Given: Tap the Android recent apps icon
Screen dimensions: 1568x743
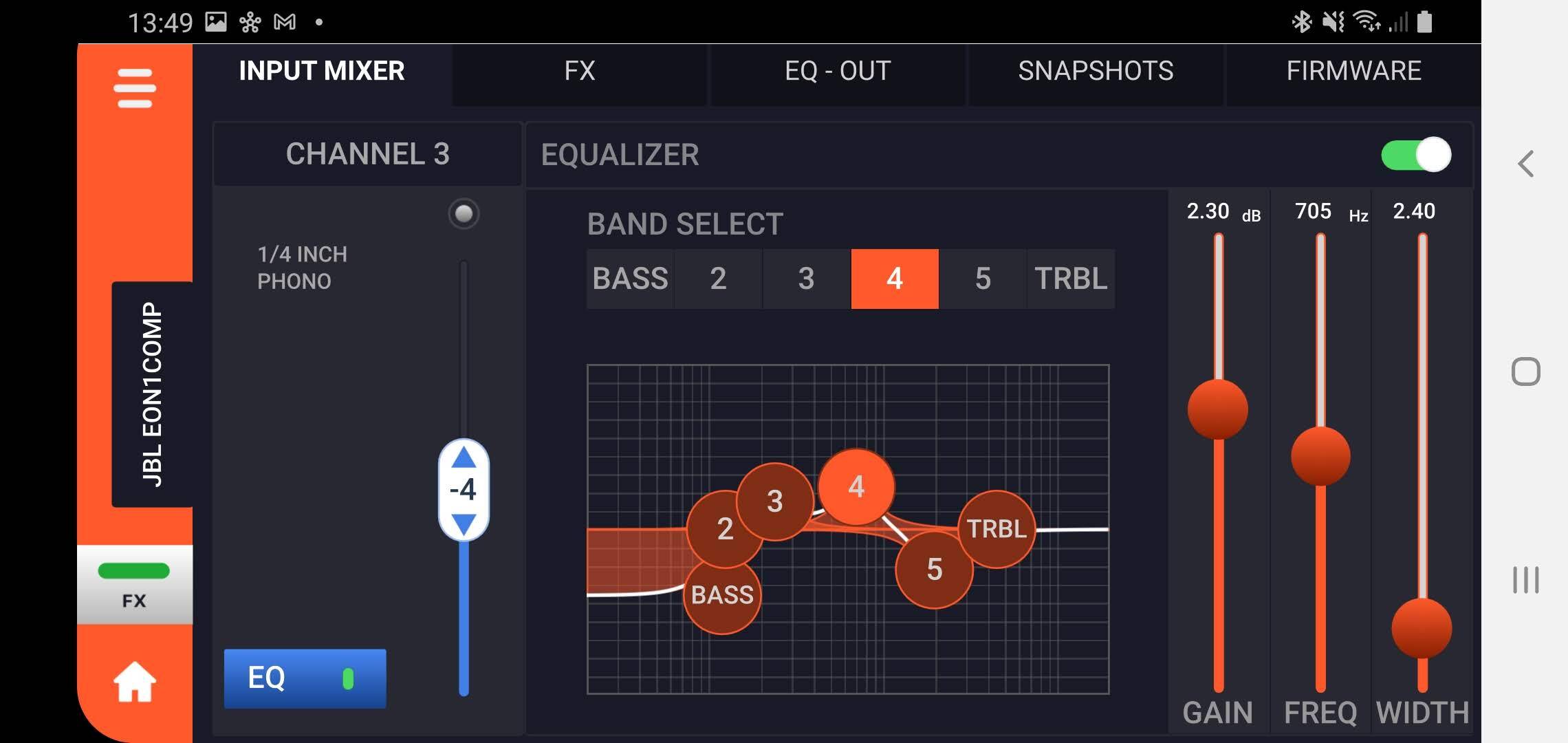Looking at the screenshot, I should tap(1525, 579).
